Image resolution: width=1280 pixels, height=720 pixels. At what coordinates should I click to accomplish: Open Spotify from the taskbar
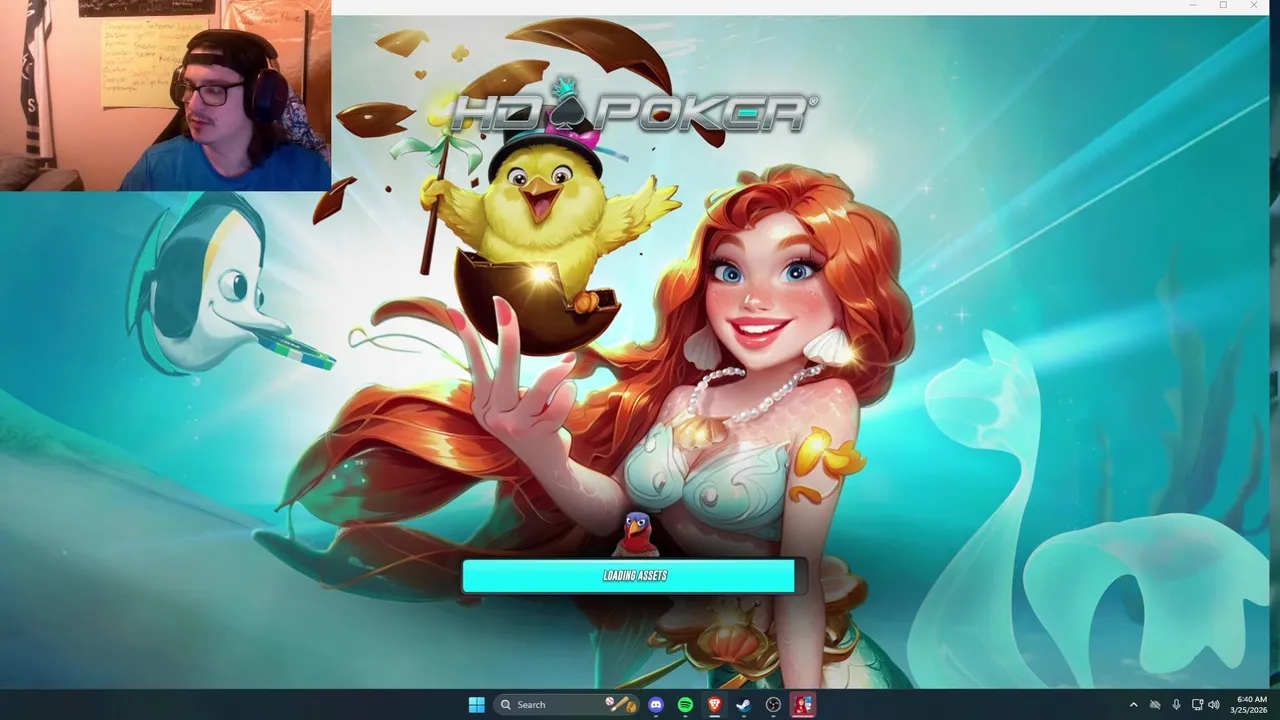click(x=685, y=705)
